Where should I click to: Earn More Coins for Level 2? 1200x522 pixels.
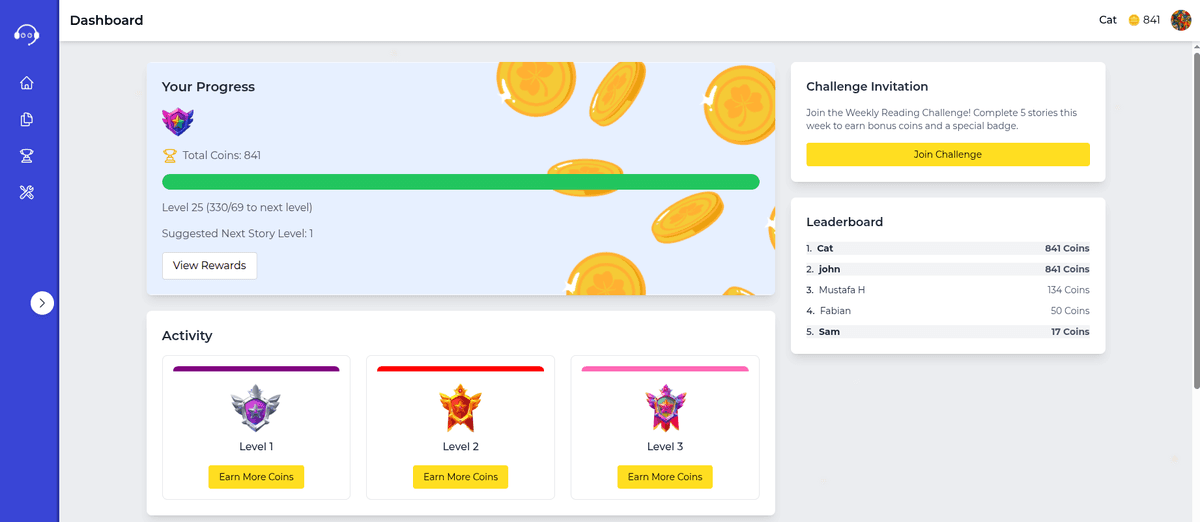point(460,477)
